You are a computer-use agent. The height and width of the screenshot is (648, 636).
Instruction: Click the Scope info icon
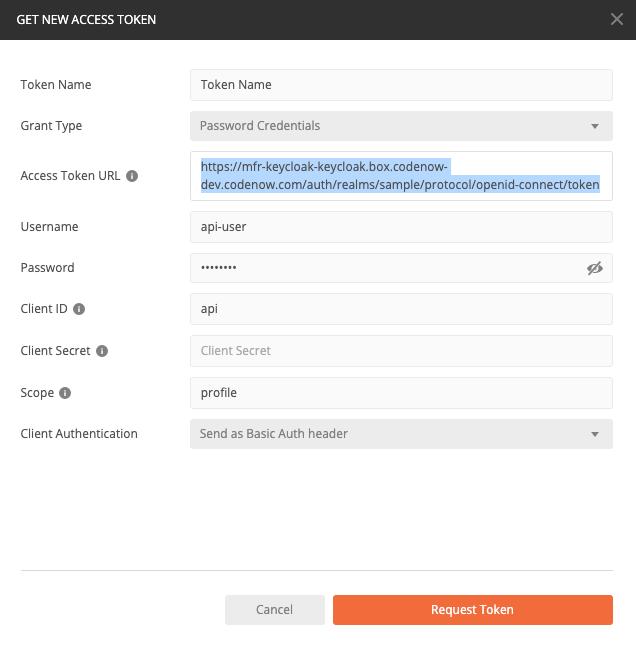pyautogui.click(x=65, y=393)
